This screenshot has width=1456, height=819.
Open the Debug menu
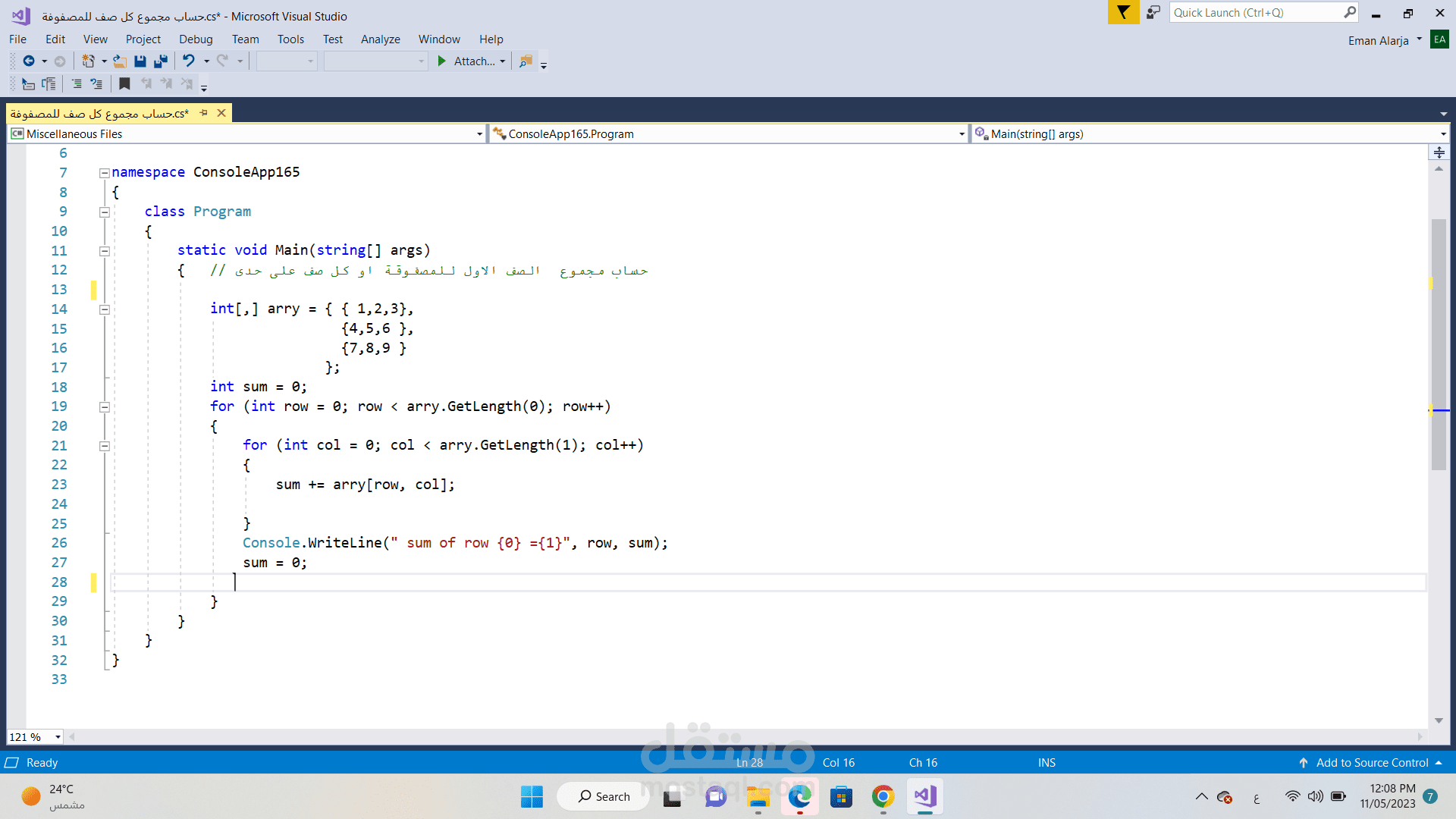[x=196, y=39]
